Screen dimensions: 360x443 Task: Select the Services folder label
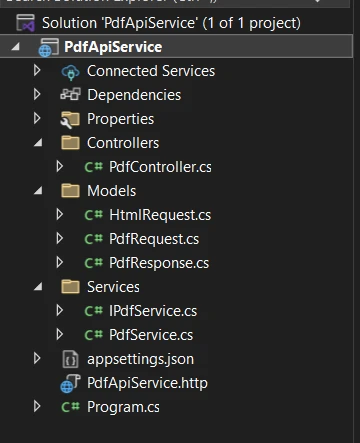click(113, 287)
